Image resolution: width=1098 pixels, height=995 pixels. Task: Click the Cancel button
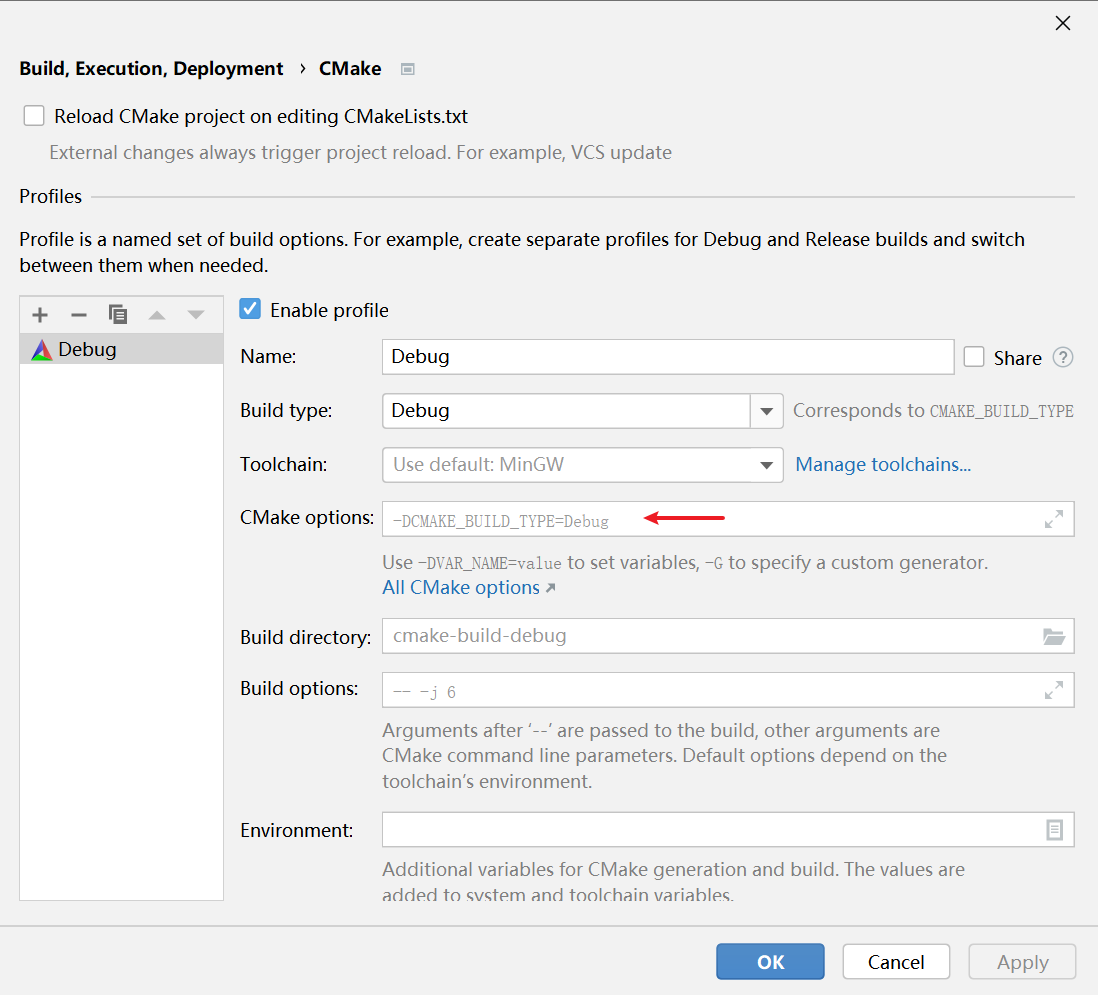tap(896, 962)
